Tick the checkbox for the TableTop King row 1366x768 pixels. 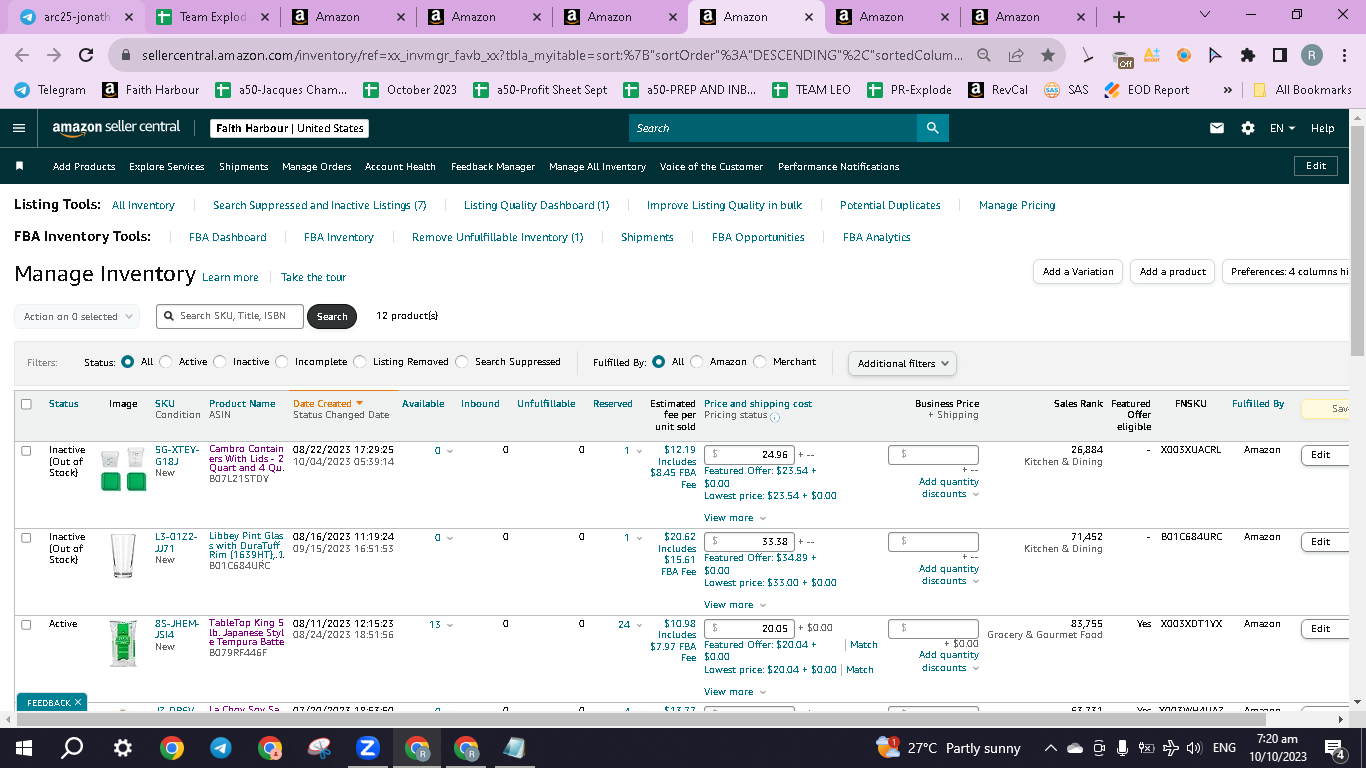pos(26,624)
